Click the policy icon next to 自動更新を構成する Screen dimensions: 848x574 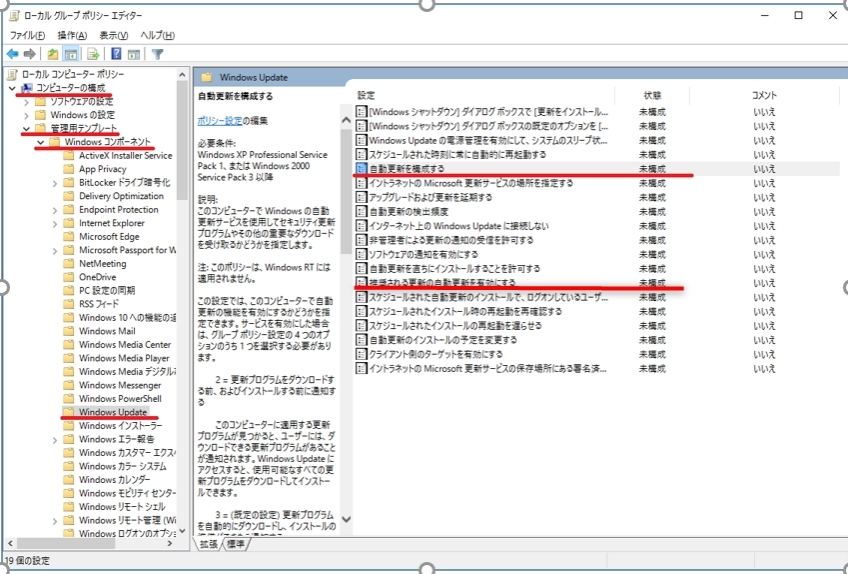(x=361, y=169)
